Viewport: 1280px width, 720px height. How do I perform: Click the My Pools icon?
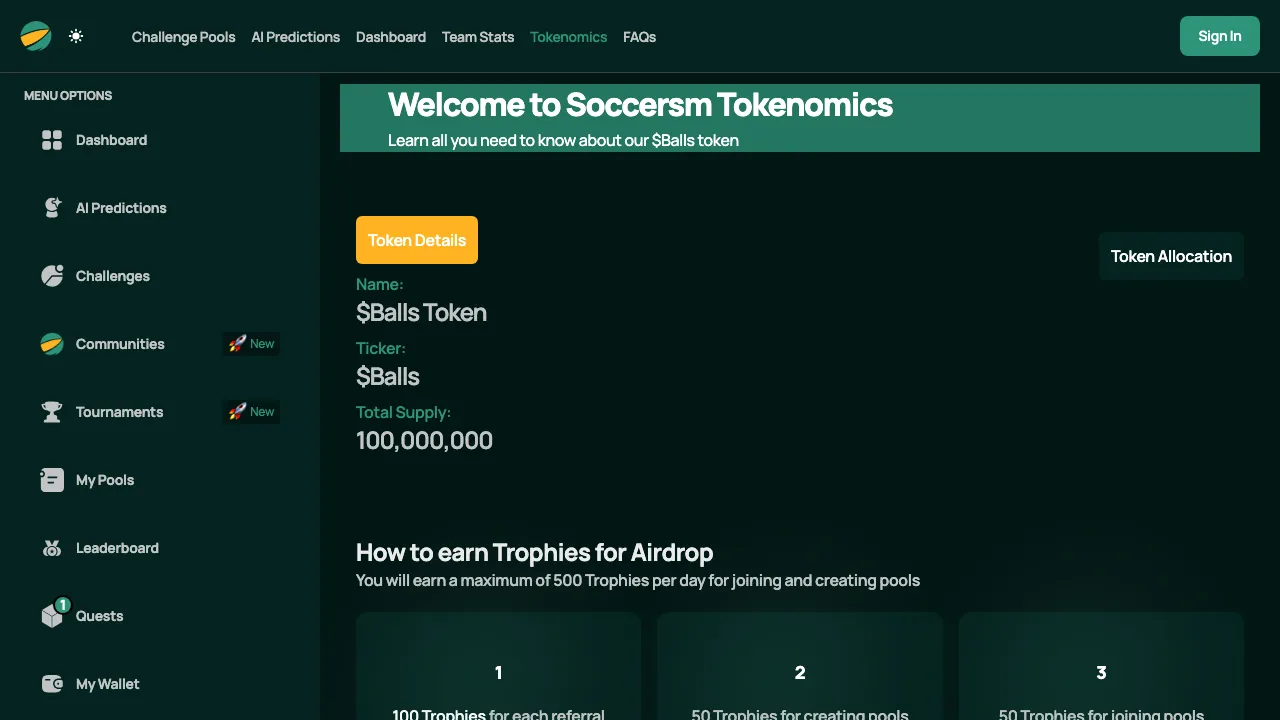[x=52, y=480]
